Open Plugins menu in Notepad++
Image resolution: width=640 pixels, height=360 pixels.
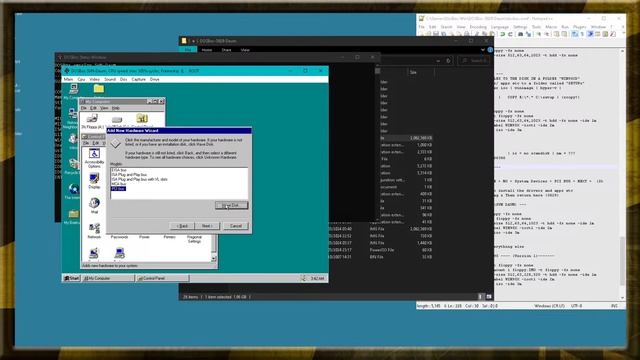point(580,27)
